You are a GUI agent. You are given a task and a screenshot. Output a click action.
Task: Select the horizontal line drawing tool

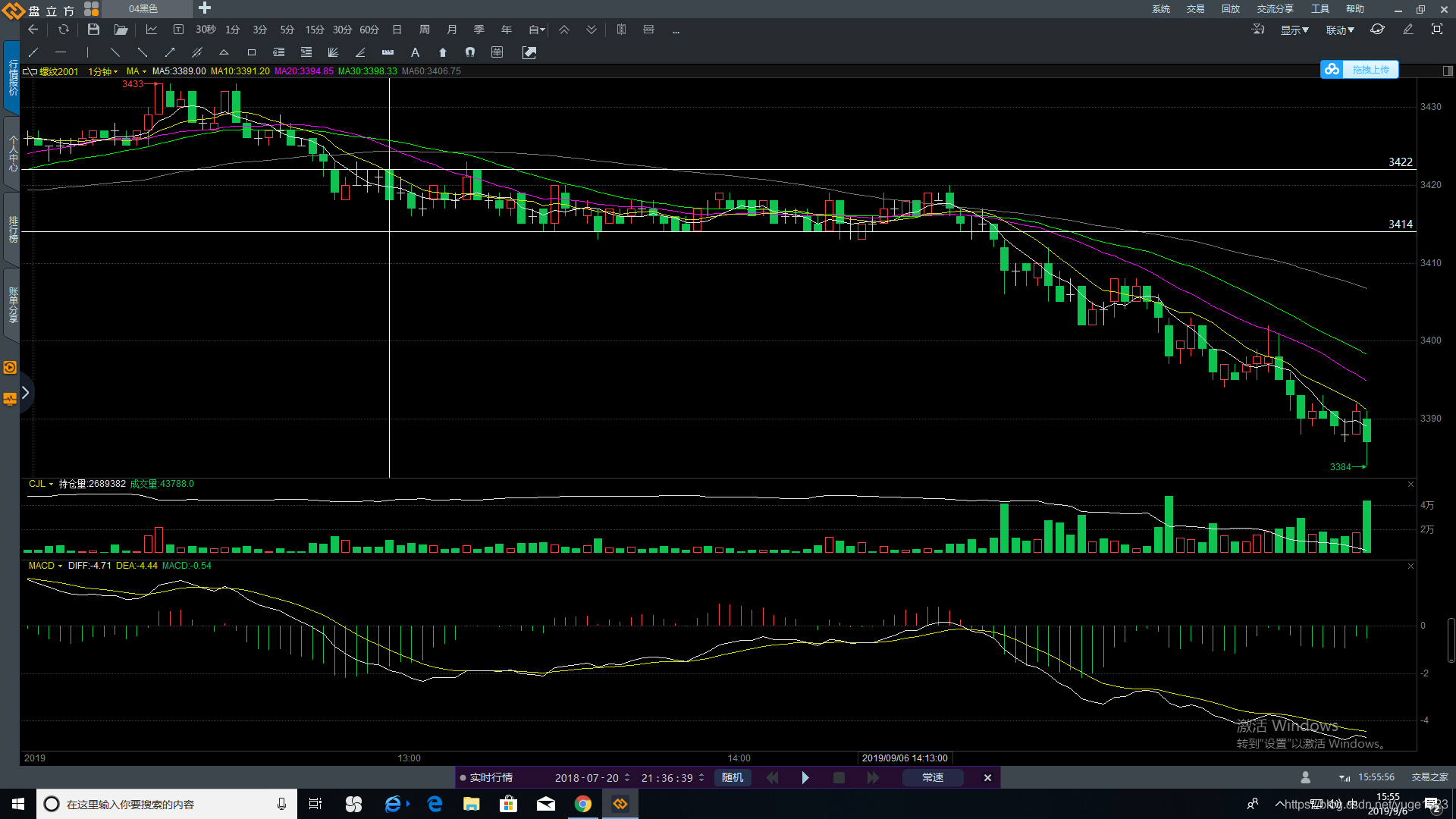pyautogui.click(x=61, y=52)
